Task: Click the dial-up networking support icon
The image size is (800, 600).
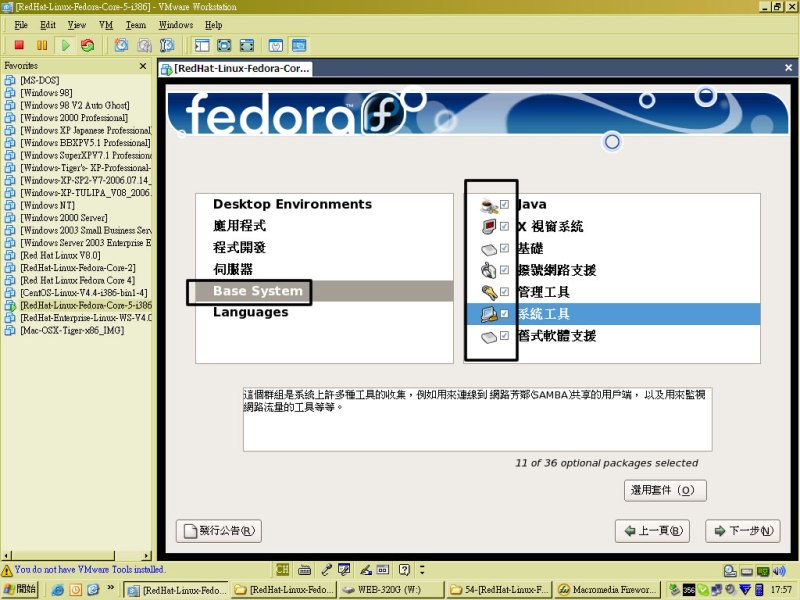Action: 489,270
